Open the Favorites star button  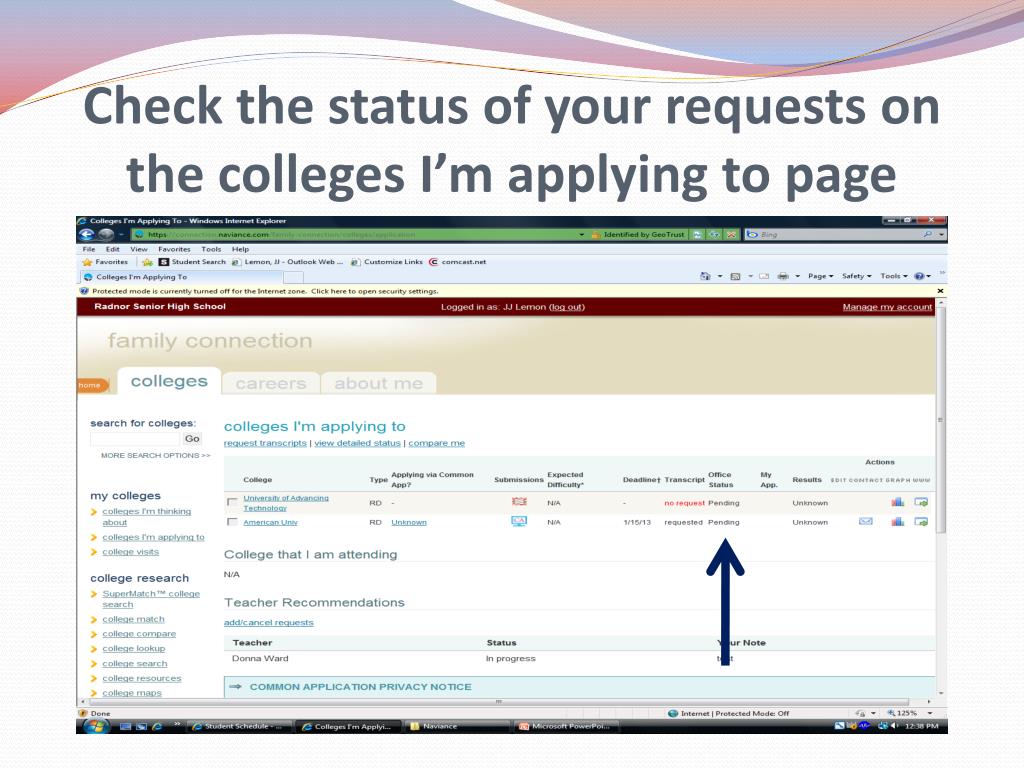104,262
